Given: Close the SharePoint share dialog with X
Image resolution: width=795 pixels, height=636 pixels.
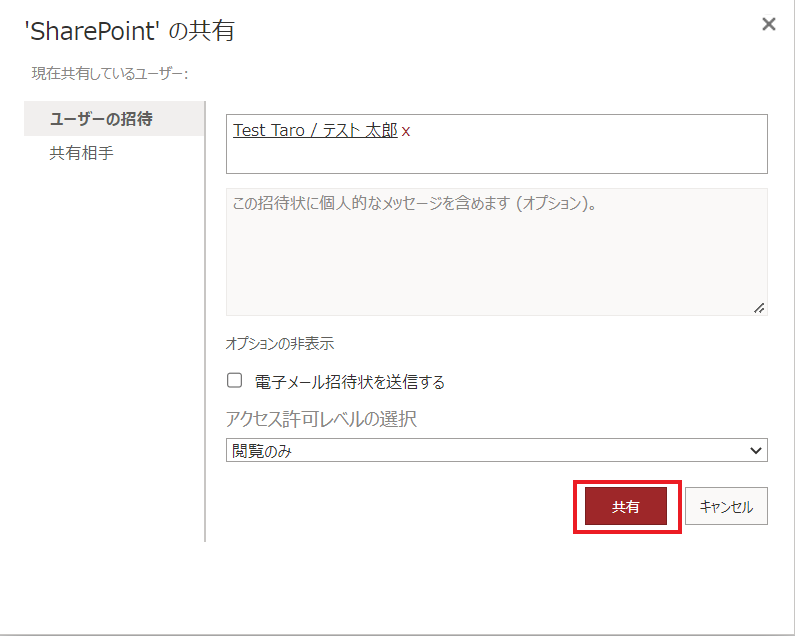Looking at the screenshot, I should [x=769, y=24].
